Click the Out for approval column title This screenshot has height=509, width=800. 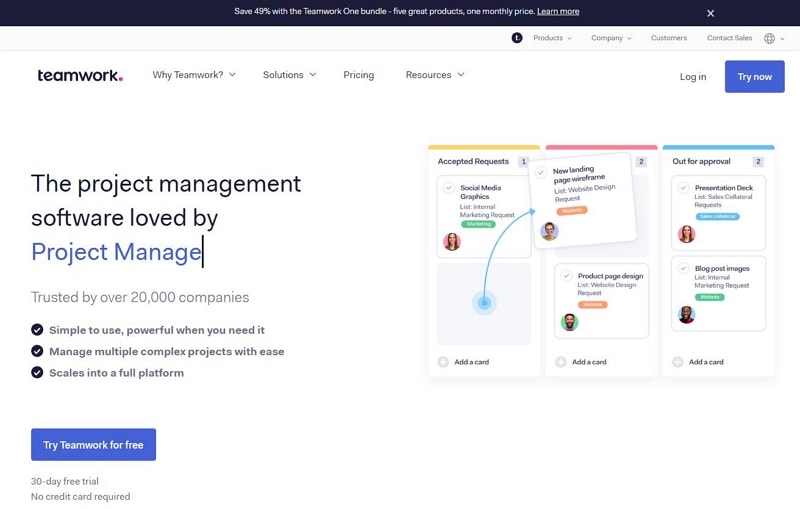pyautogui.click(x=701, y=161)
